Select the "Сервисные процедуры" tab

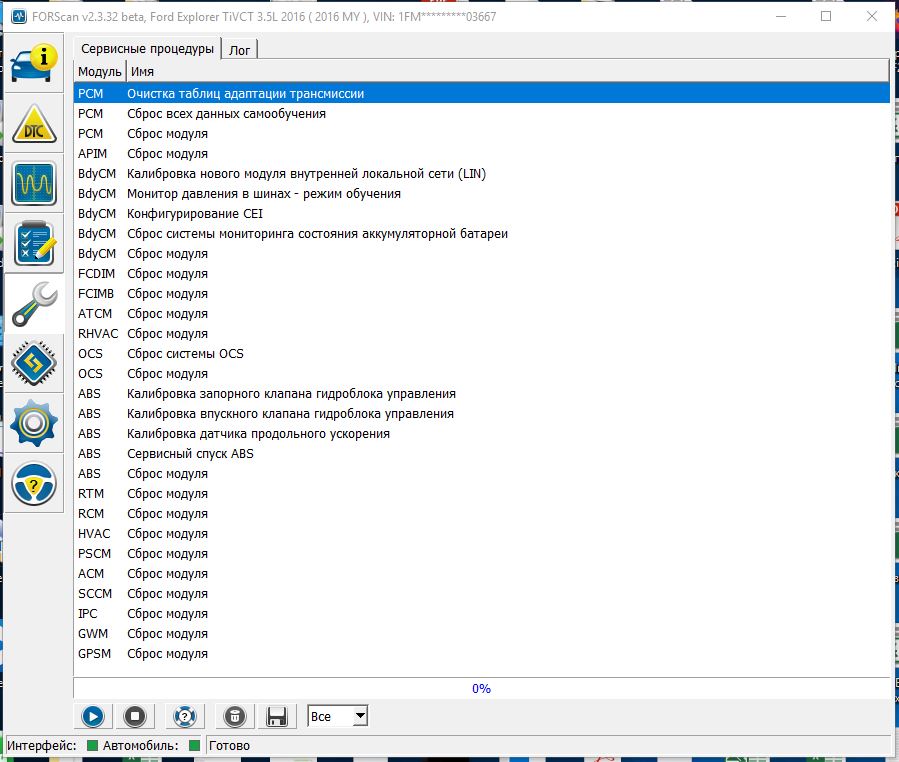click(x=147, y=48)
